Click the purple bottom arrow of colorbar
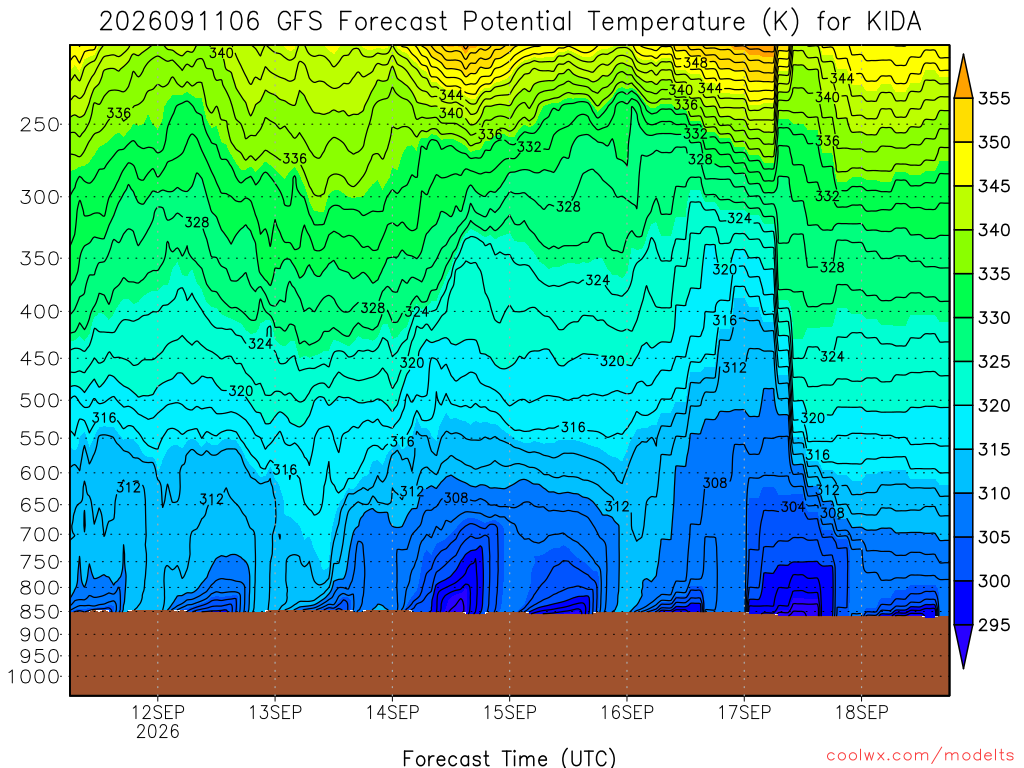 pos(963,647)
